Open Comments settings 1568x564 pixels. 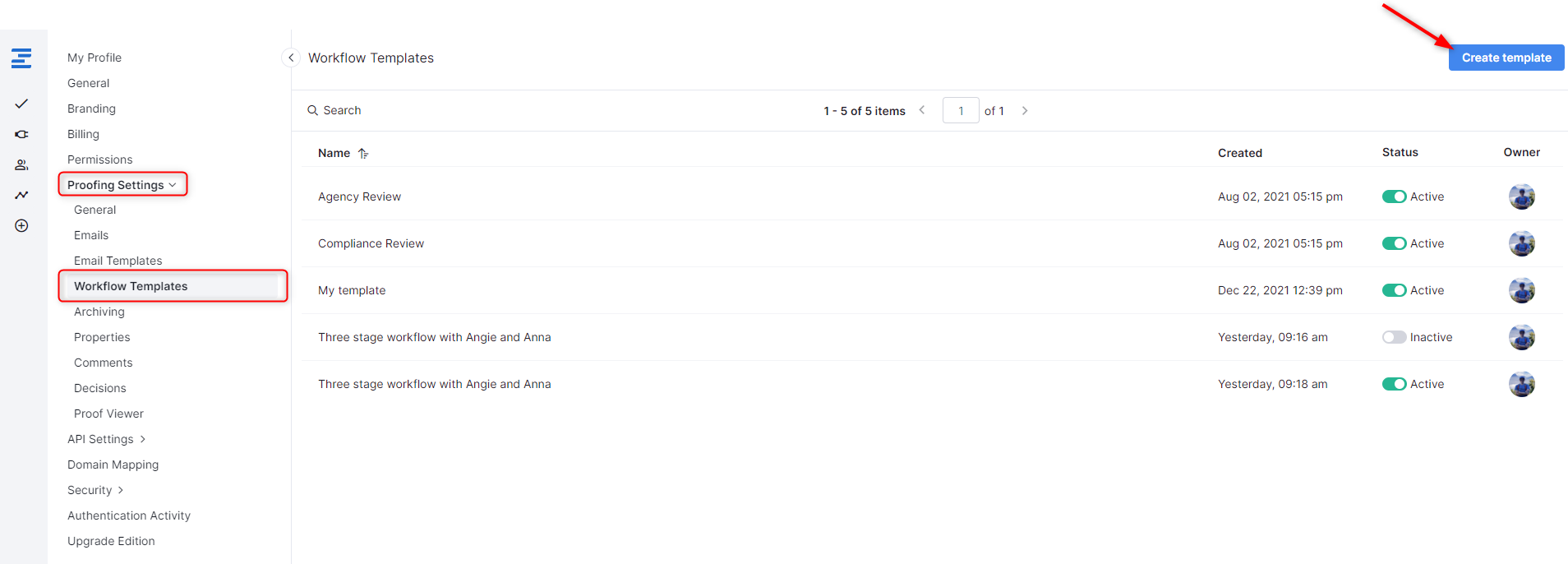coord(103,363)
